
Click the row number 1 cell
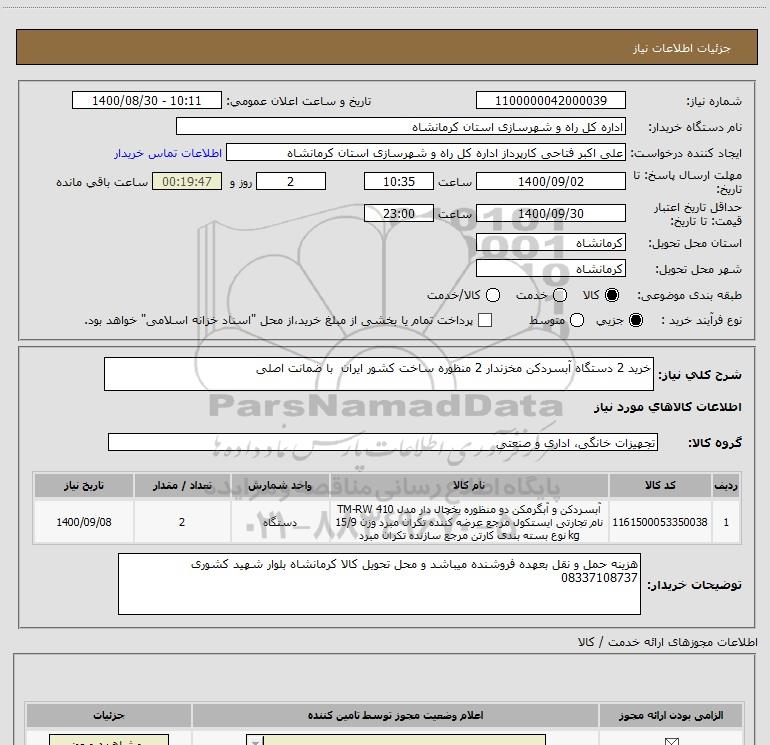click(726, 522)
